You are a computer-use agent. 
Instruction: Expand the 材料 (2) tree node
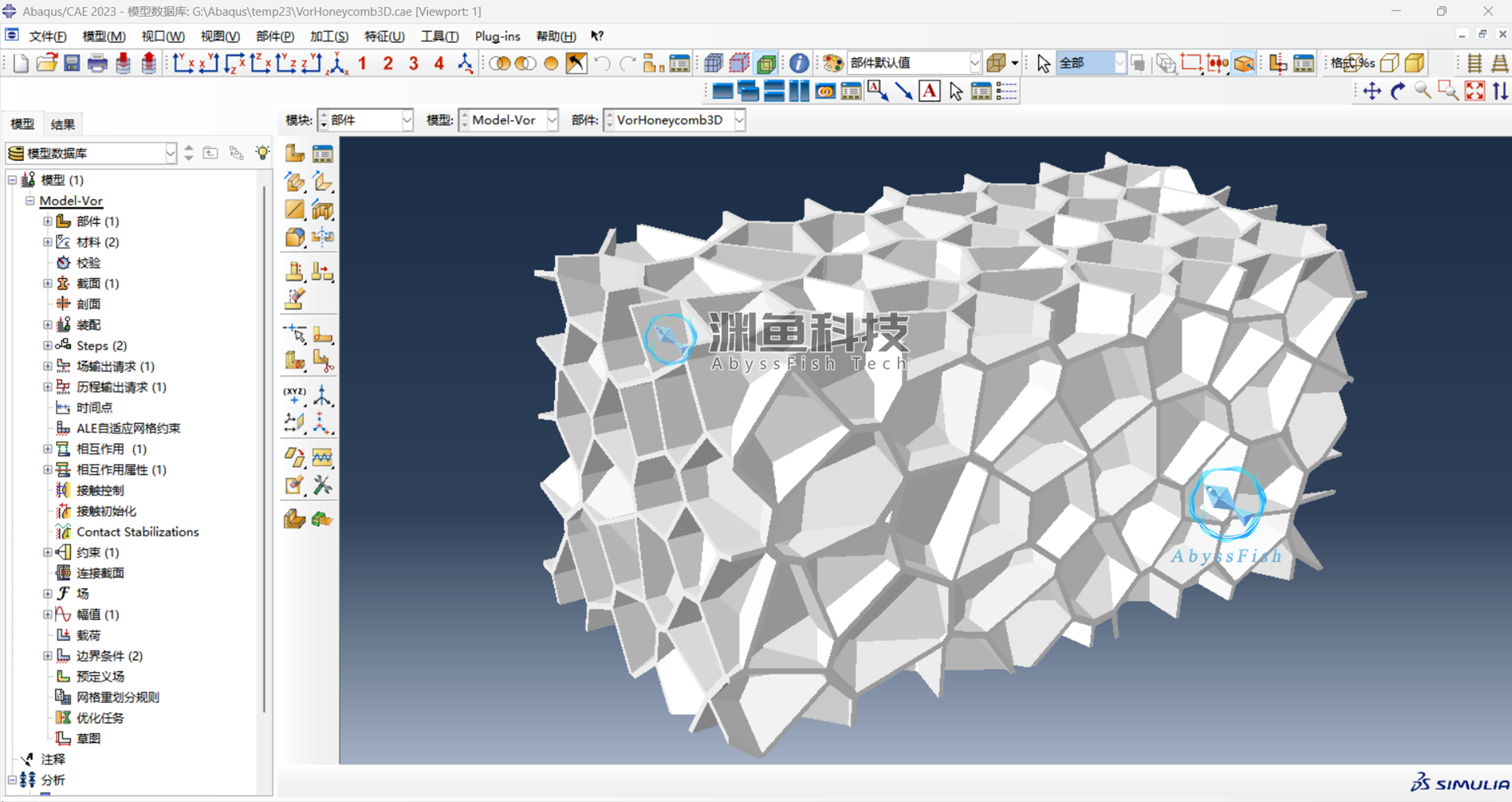[48, 242]
